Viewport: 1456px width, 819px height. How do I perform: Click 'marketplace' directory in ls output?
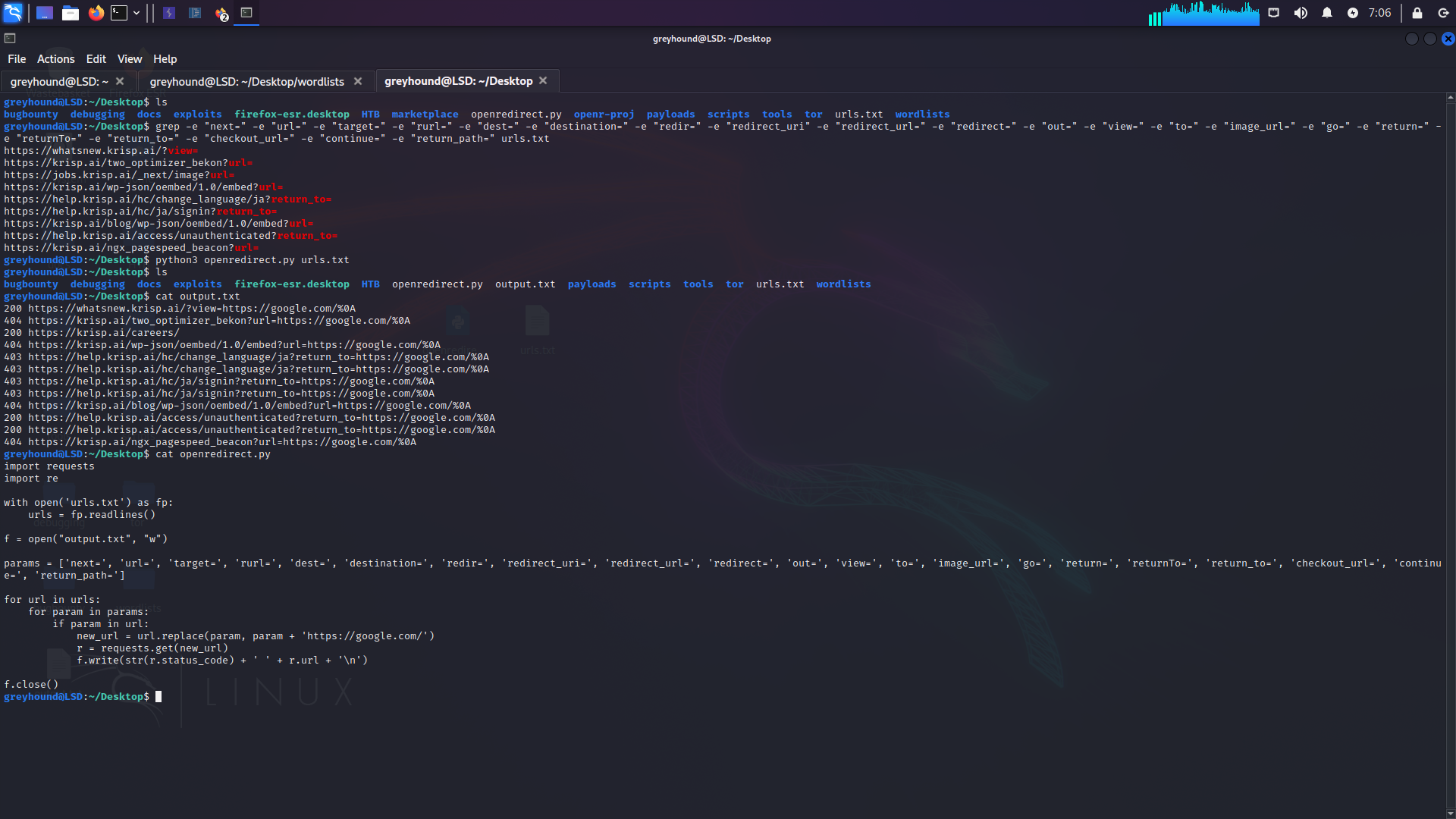tap(425, 115)
